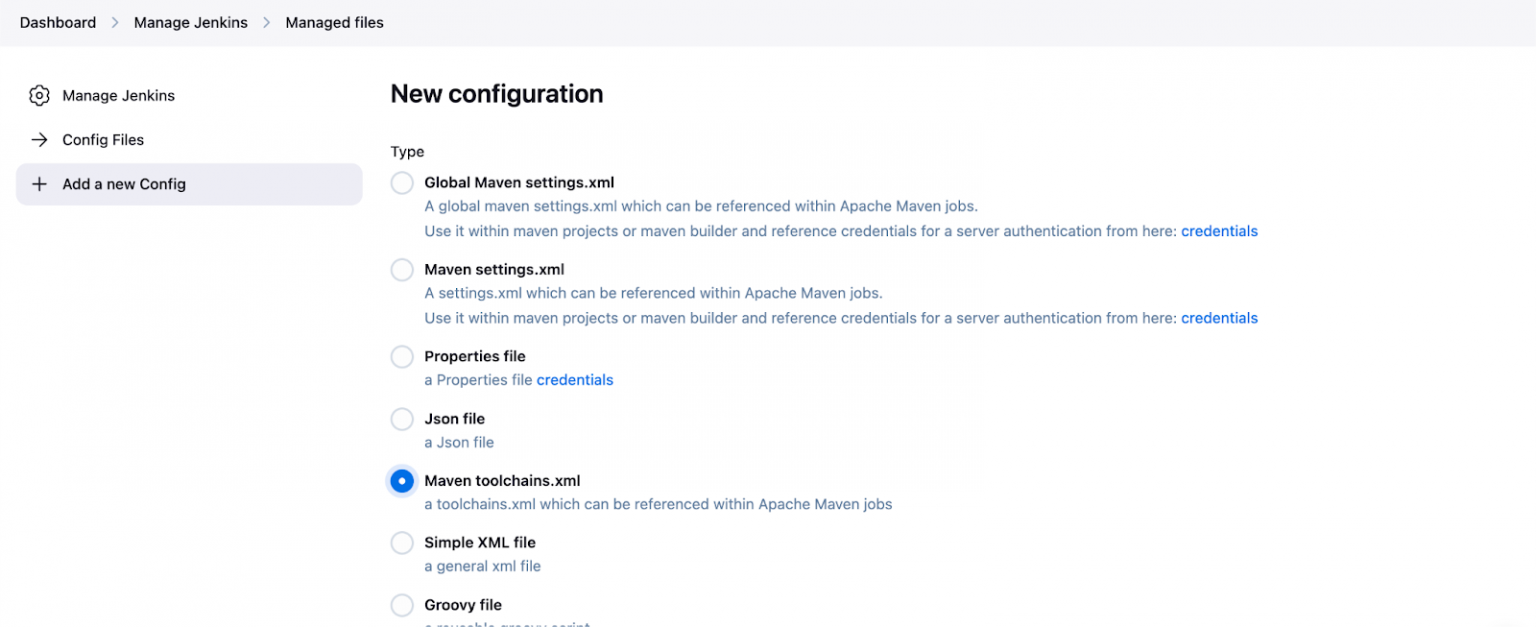Click the credentials link beside Properties file
1536x627 pixels.
click(x=575, y=380)
